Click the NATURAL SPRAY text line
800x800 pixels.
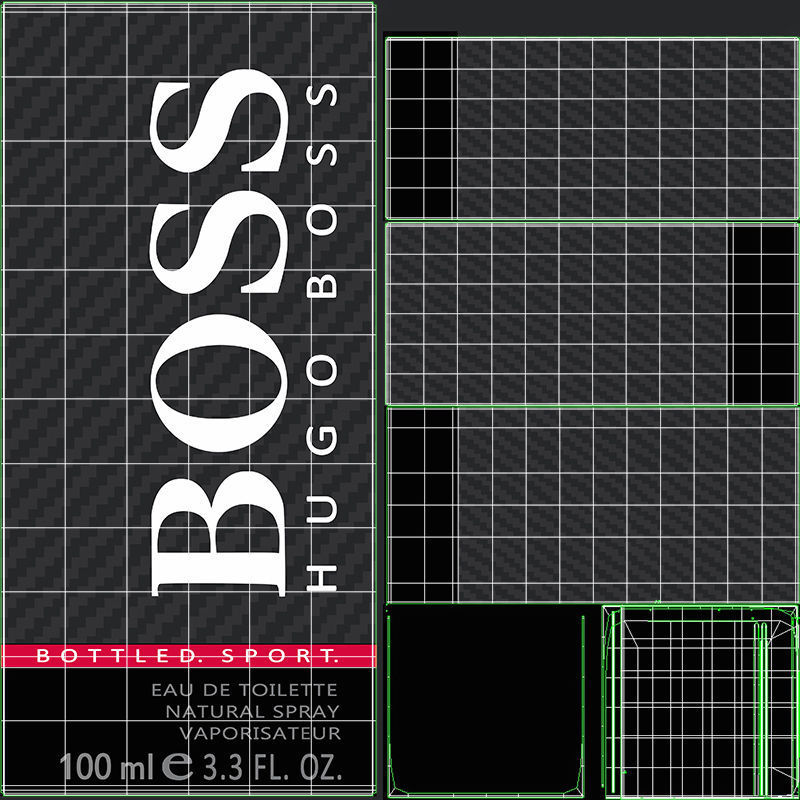[x=253, y=712]
